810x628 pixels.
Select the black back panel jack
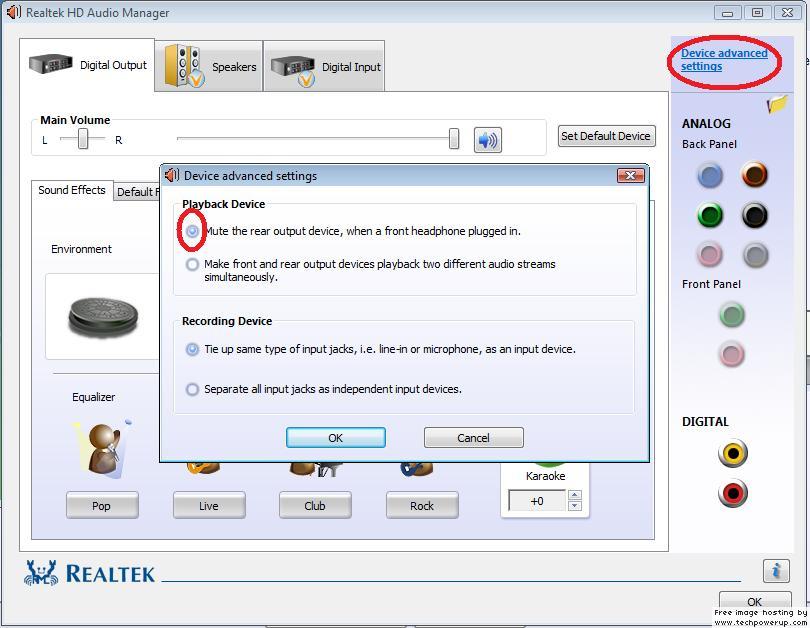click(755, 215)
